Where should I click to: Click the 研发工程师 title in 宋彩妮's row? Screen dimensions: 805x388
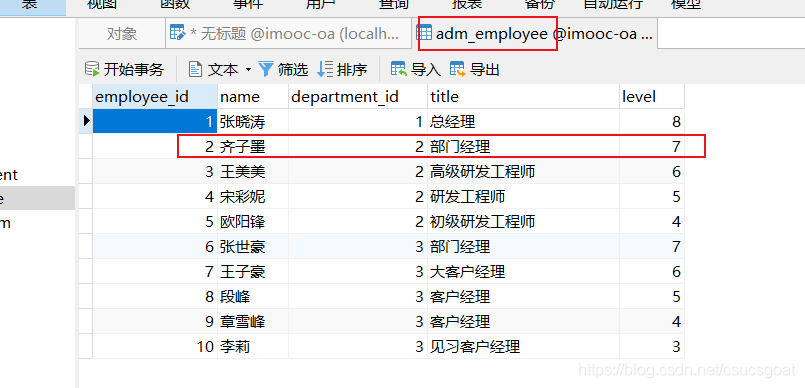click(523, 197)
